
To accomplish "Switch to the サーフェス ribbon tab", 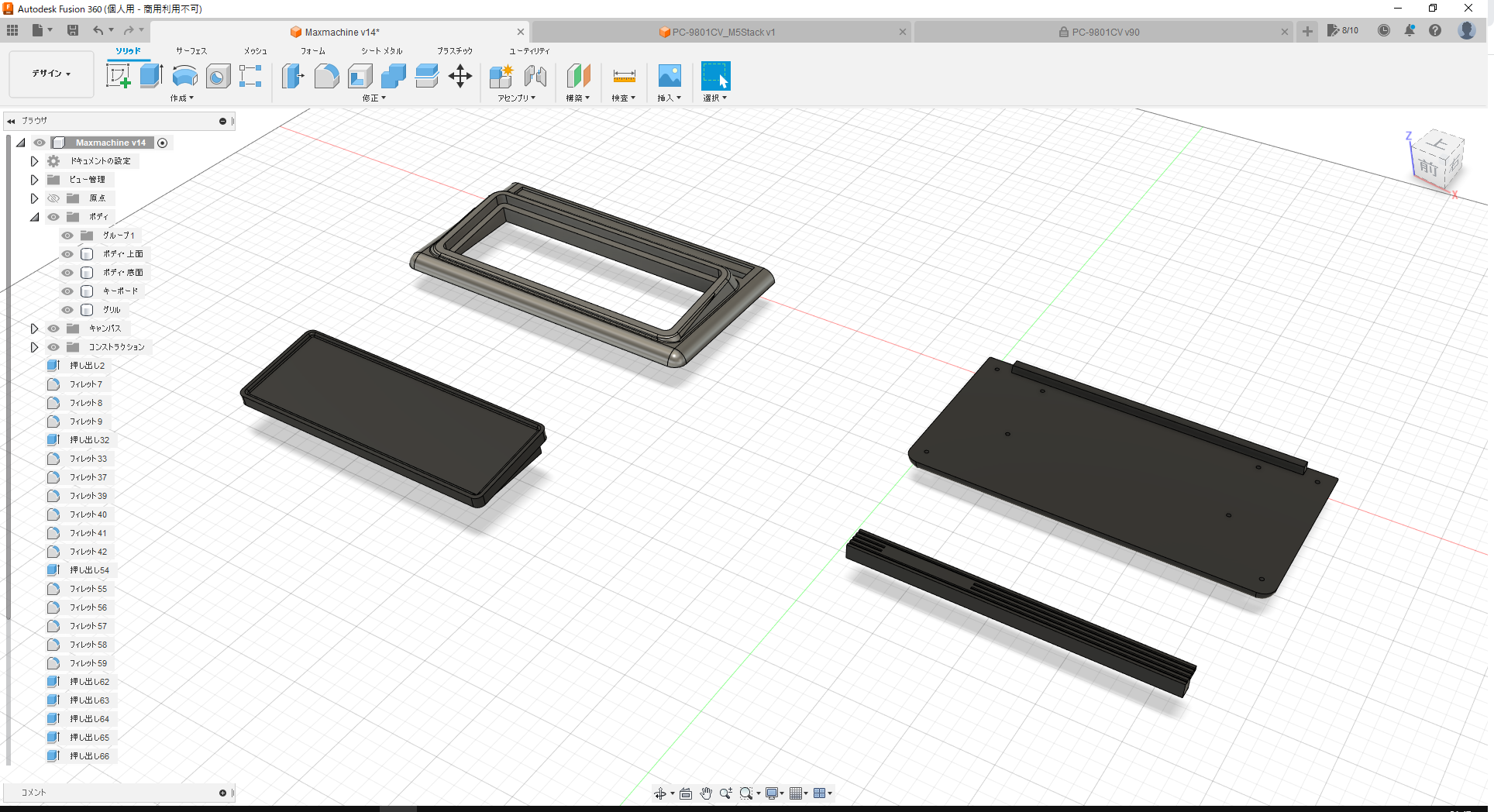I will (x=191, y=51).
